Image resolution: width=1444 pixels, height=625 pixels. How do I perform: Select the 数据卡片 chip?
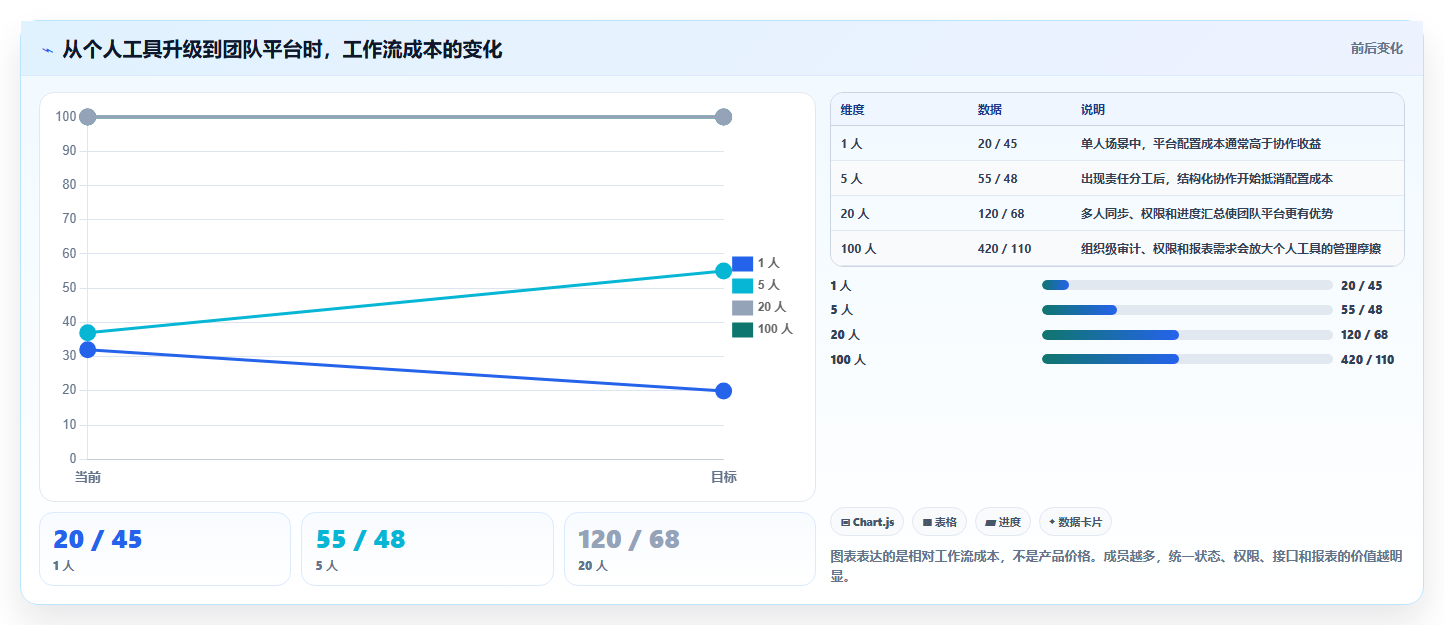tap(1075, 522)
